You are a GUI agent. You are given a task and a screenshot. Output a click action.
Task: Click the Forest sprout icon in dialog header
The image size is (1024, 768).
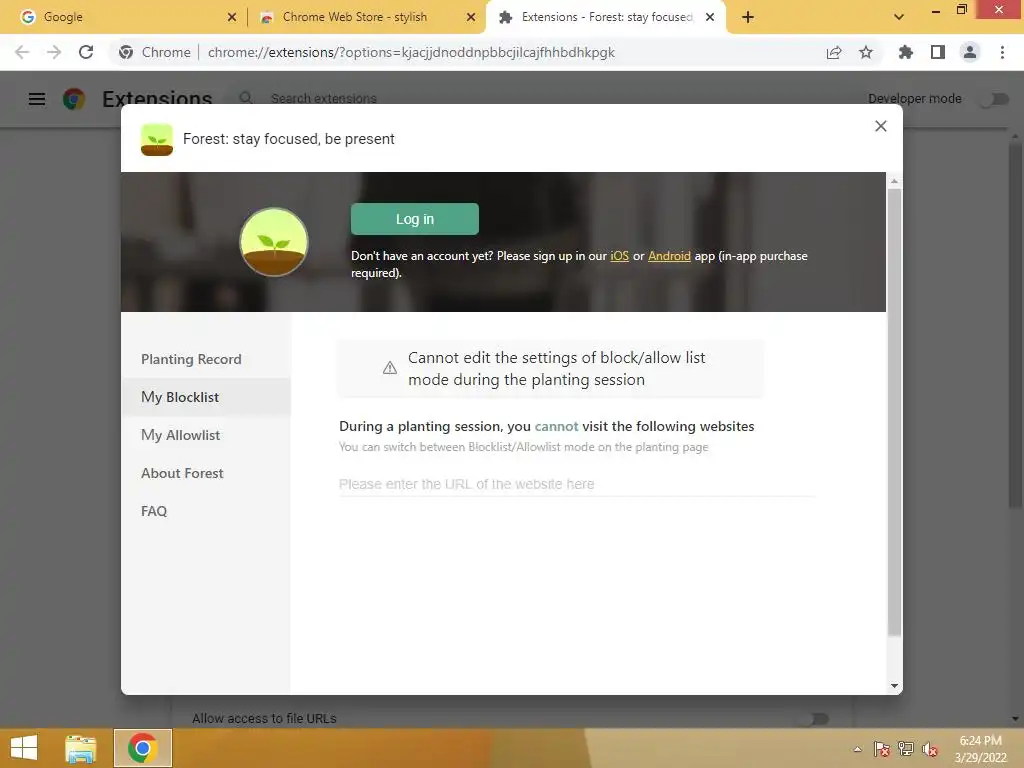[x=157, y=139]
